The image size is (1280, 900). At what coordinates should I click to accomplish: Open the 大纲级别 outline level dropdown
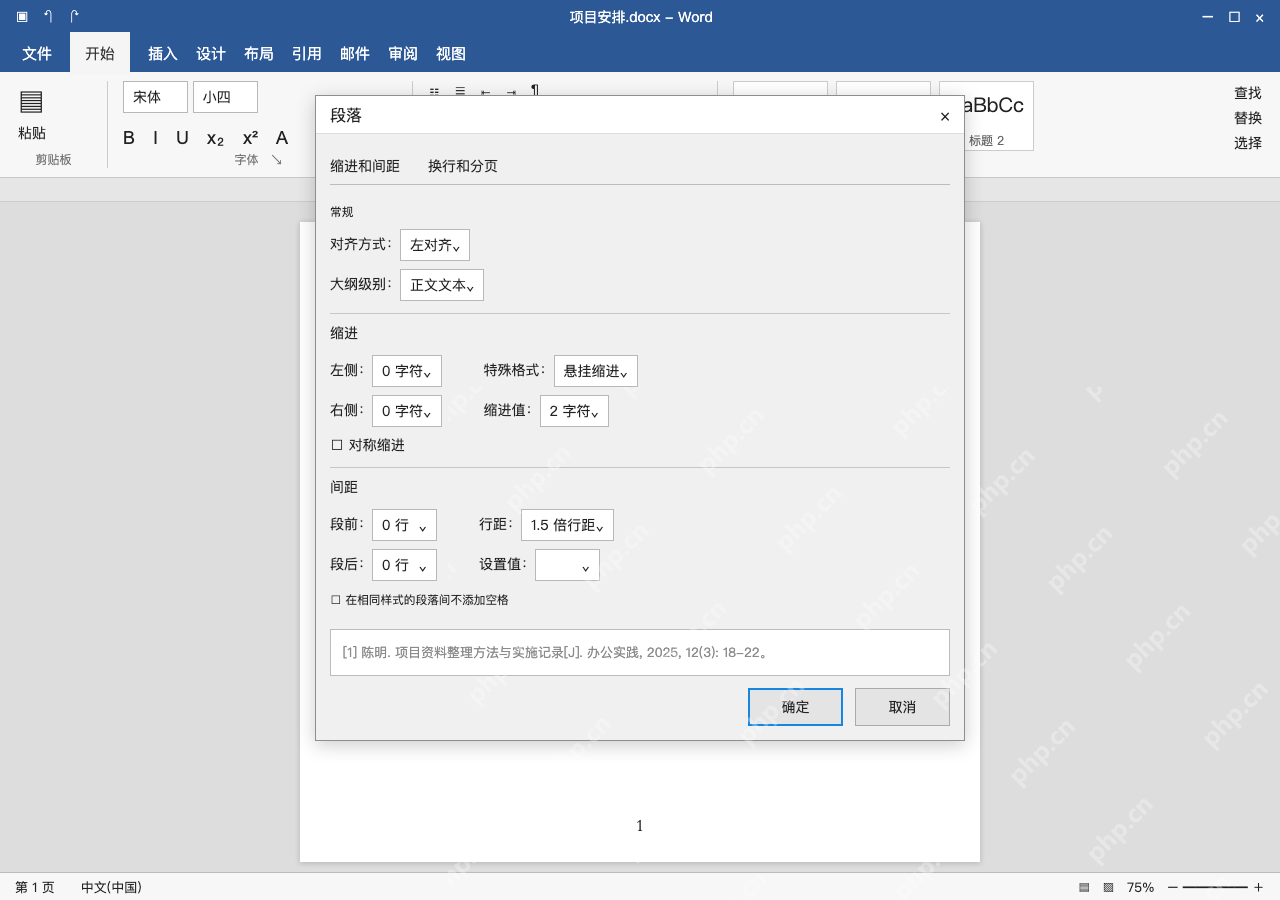click(x=442, y=285)
